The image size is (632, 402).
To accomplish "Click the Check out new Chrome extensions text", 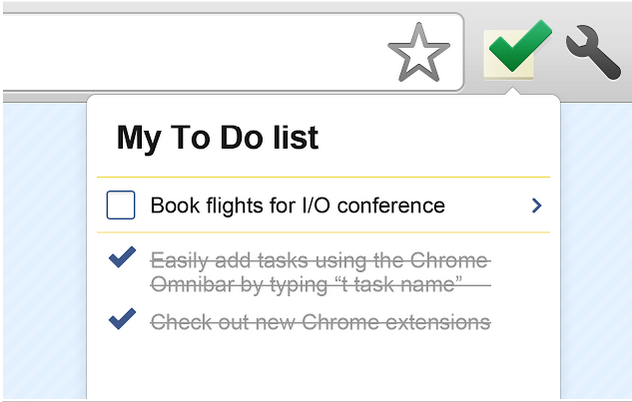I will 320,322.
